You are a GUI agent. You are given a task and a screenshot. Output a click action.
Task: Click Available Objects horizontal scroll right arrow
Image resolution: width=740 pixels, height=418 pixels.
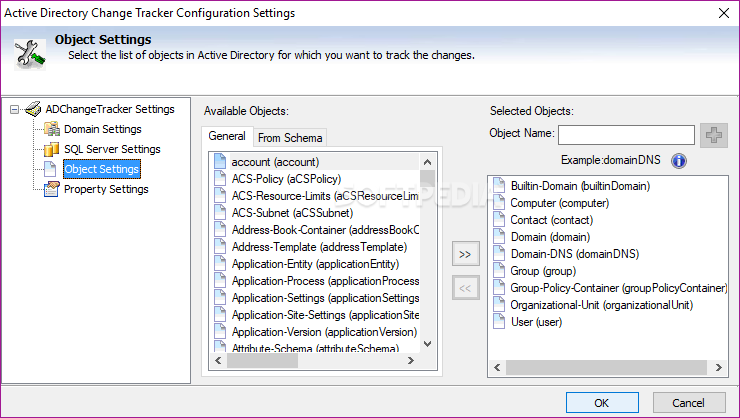pos(411,360)
